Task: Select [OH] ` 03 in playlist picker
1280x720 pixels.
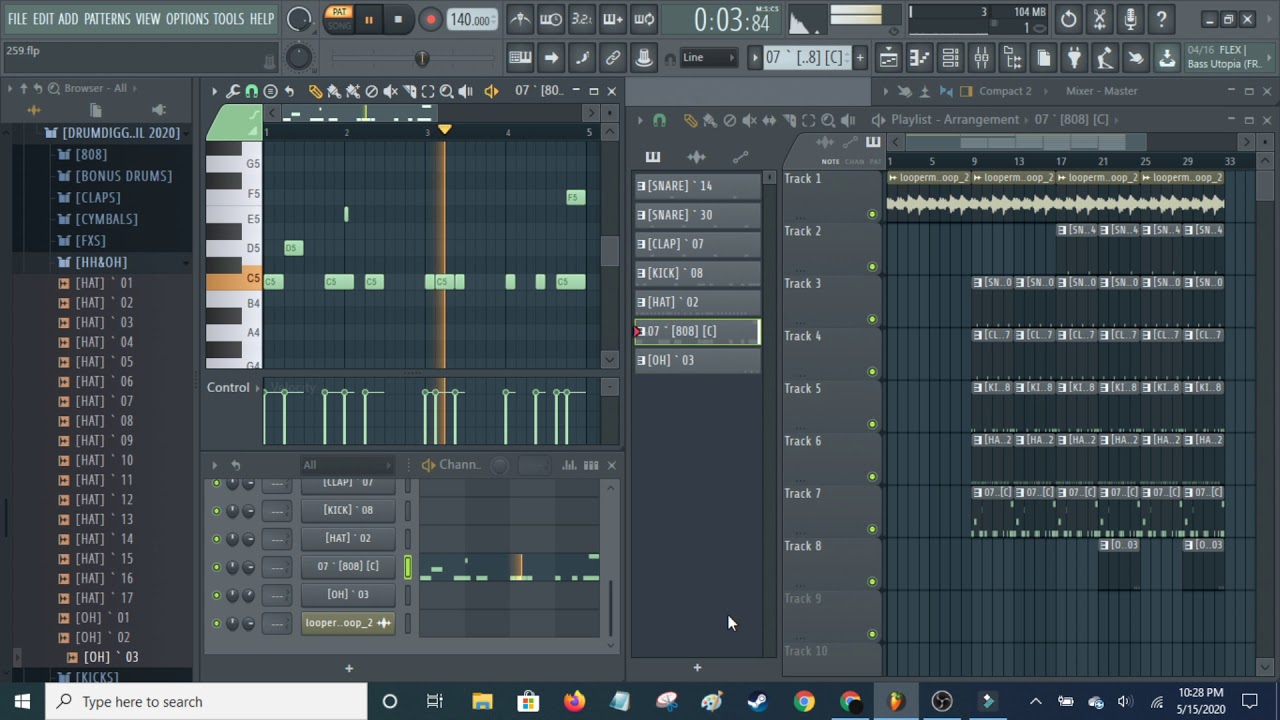Action: [697, 360]
